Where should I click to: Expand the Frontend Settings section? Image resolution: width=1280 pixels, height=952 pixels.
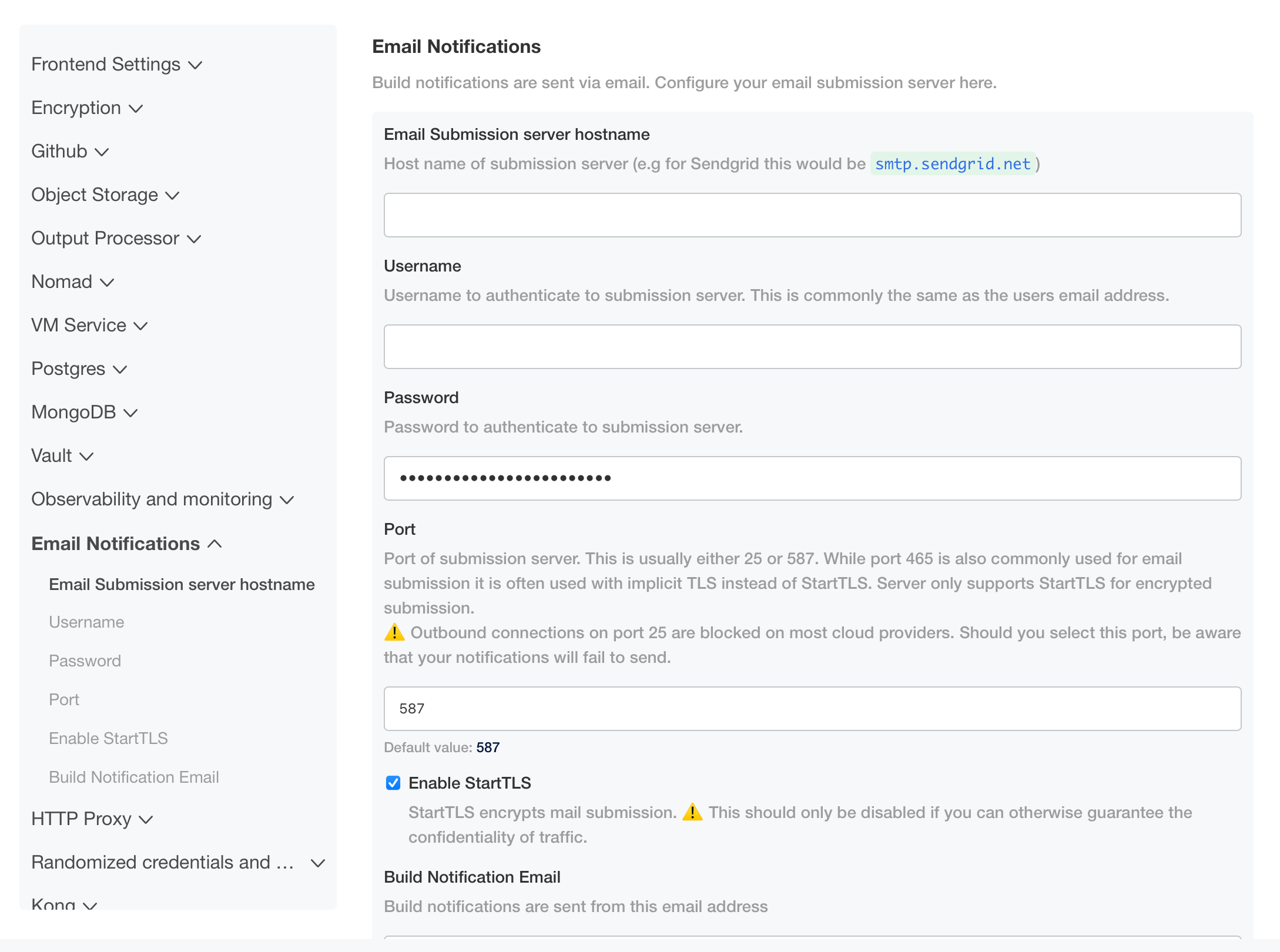click(117, 64)
